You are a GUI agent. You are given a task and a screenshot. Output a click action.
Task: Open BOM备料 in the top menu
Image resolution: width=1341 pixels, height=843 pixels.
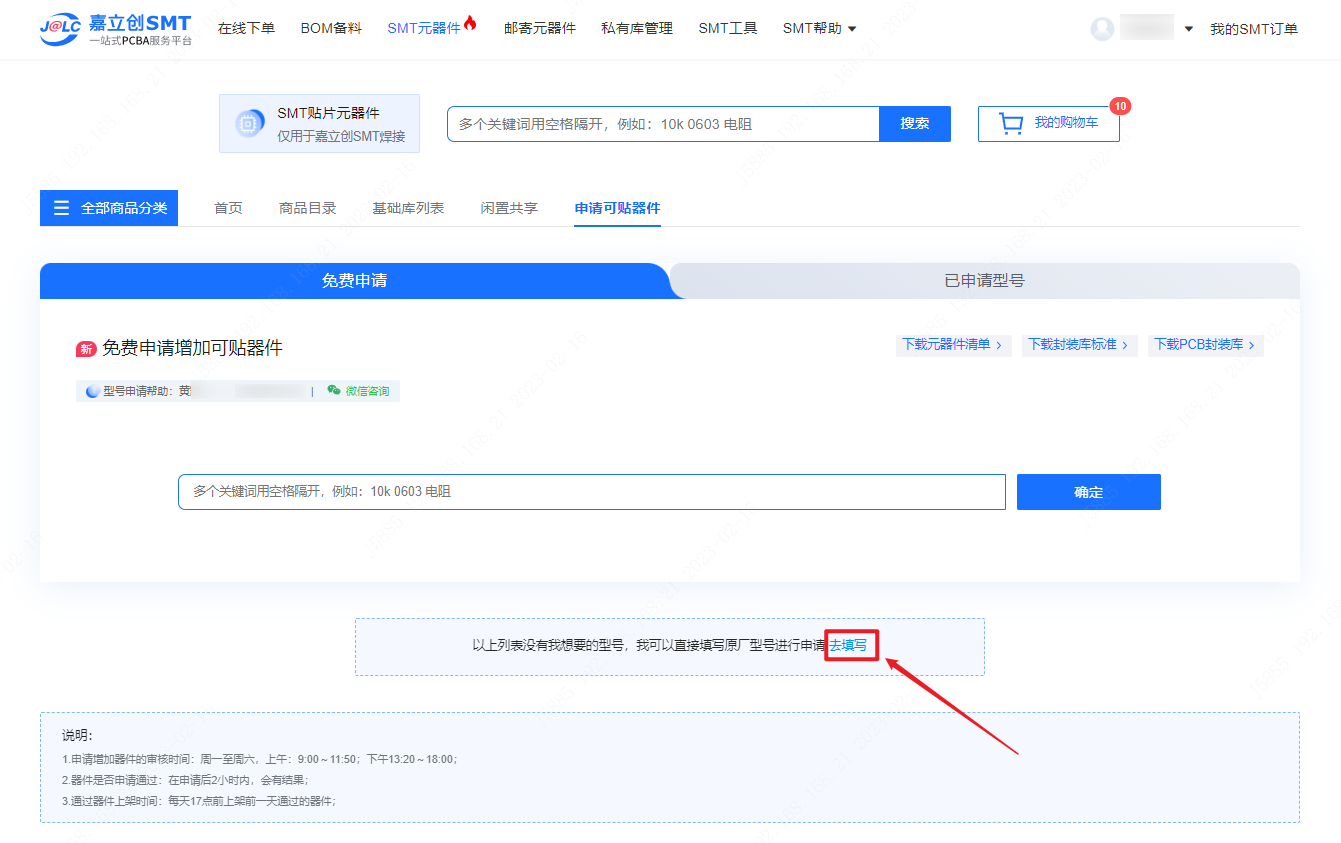pos(331,29)
